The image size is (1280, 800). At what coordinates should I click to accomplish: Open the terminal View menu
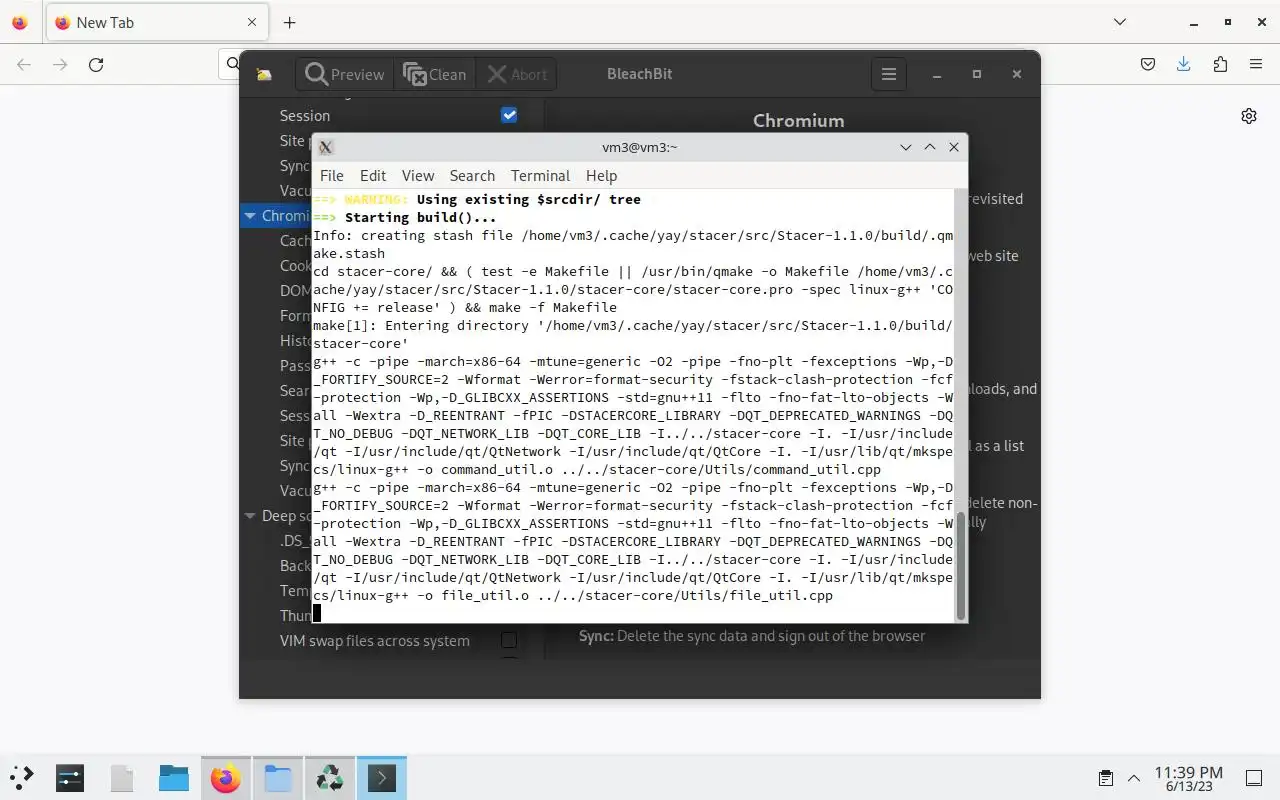(418, 175)
